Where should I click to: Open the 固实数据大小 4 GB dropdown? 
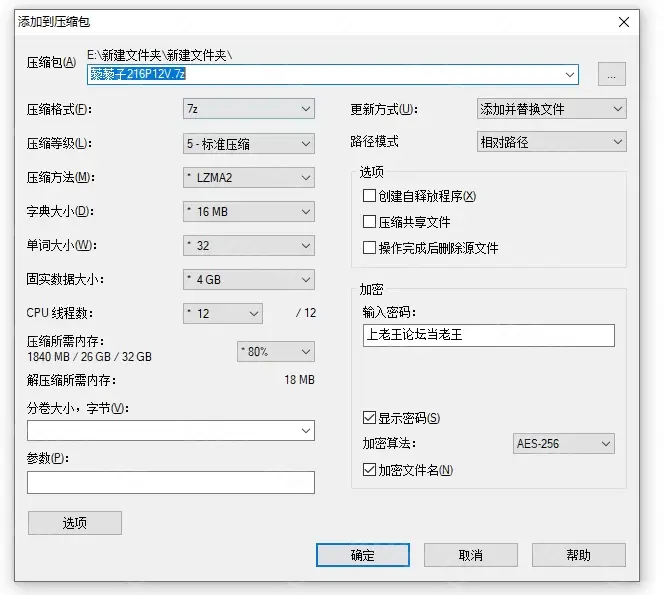tap(249, 280)
